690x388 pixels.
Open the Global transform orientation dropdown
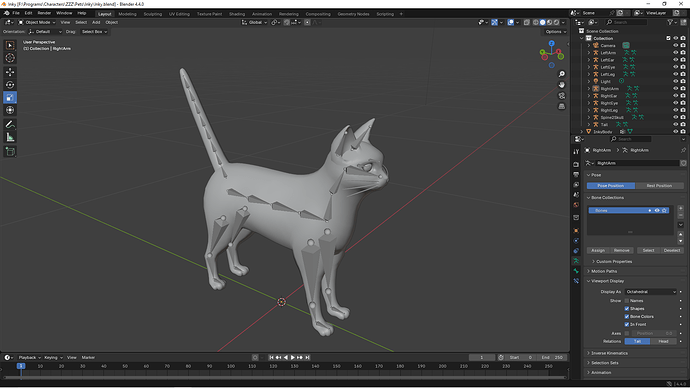click(254, 22)
